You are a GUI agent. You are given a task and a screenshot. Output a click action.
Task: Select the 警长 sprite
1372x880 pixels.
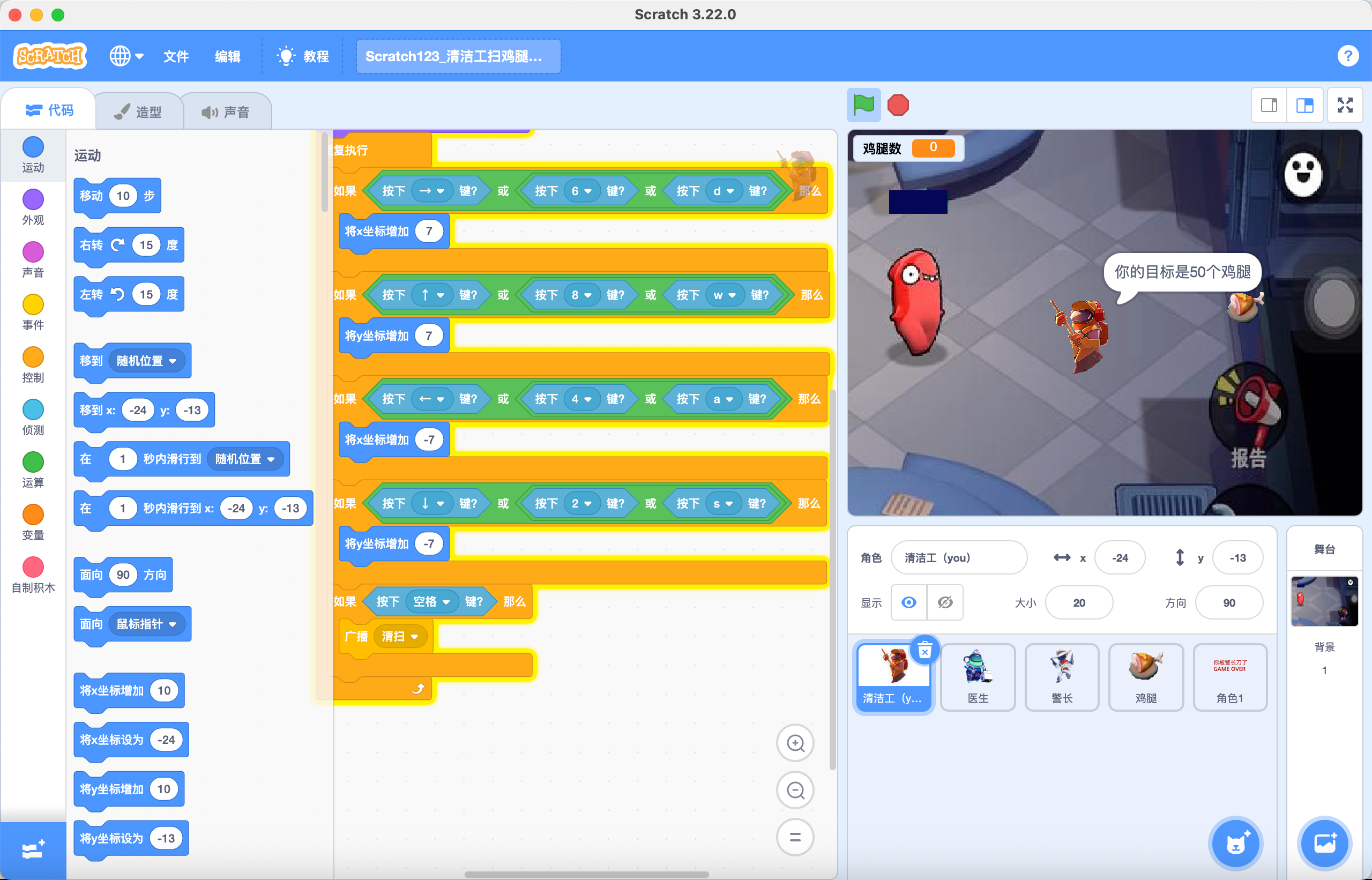[x=1062, y=677]
